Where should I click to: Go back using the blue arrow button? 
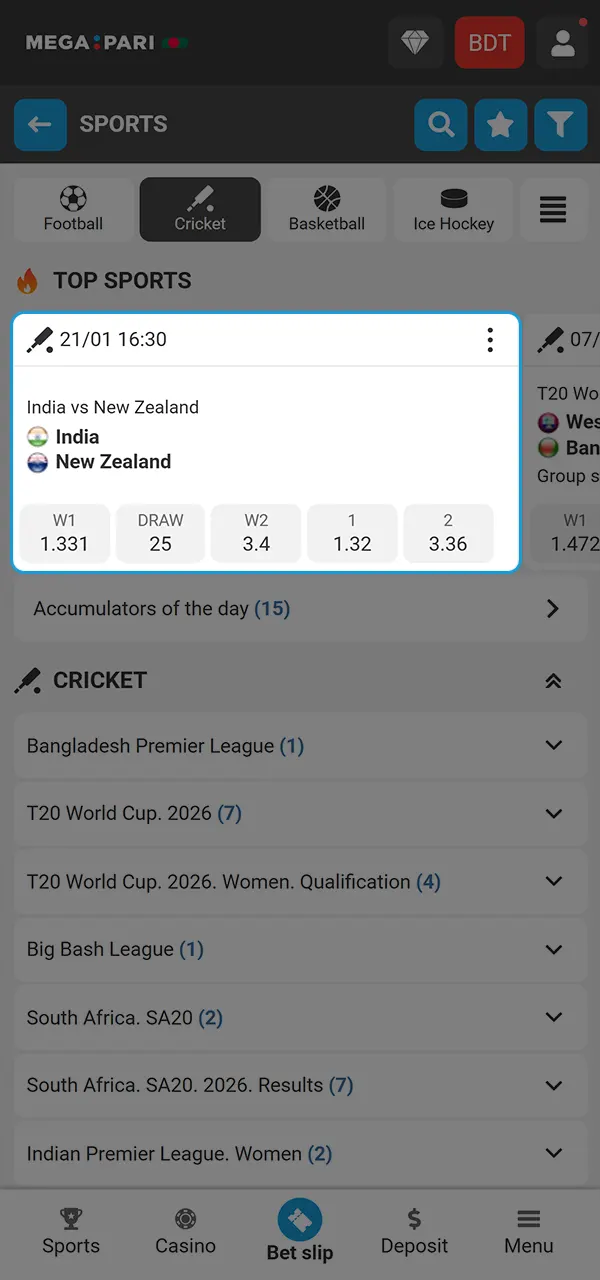[x=40, y=125]
